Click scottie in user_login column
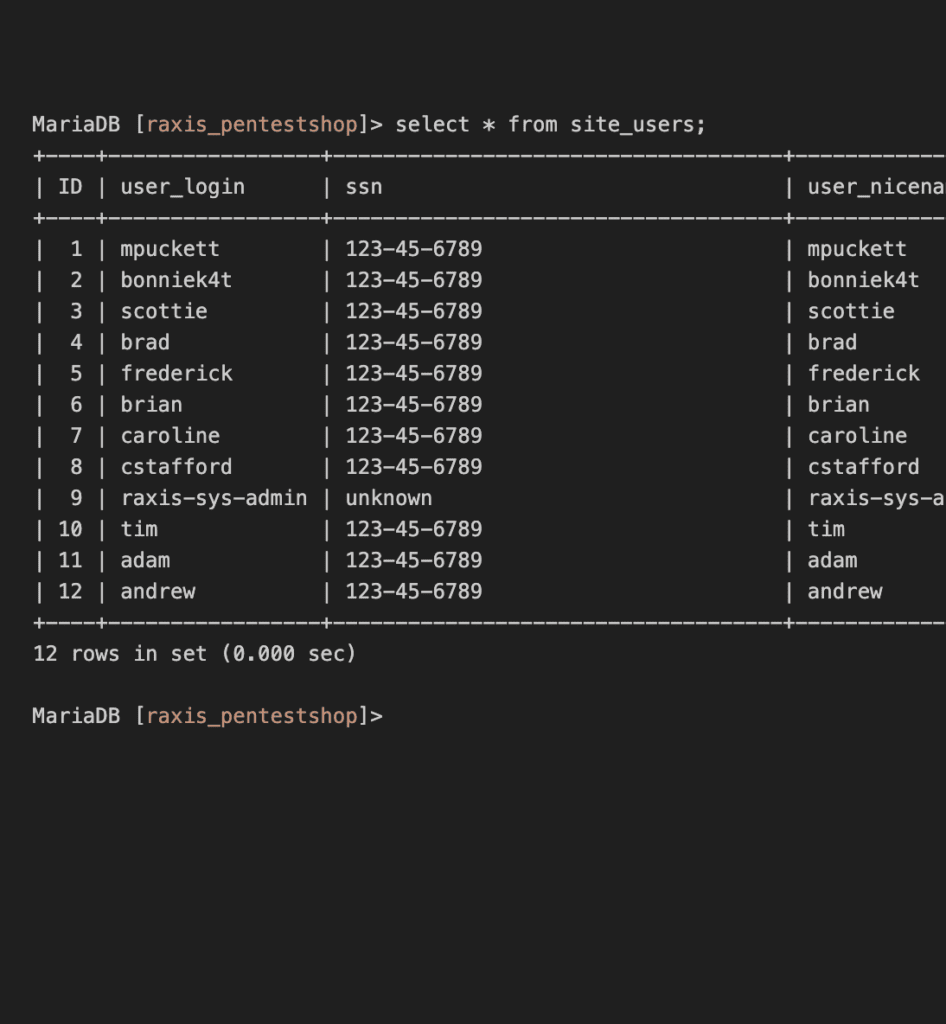The image size is (946, 1024). tap(164, 312)
